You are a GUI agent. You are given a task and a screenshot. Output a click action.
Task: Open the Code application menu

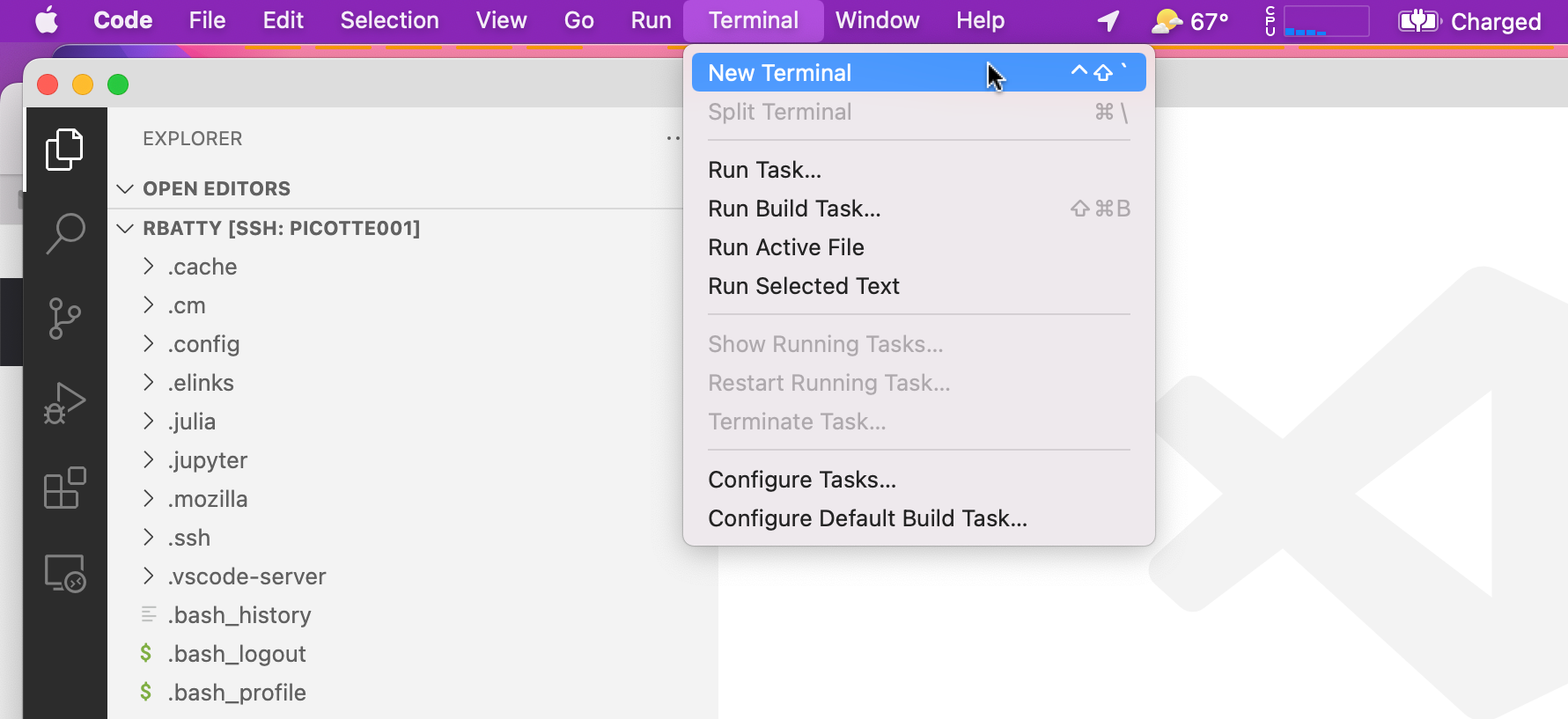click(122, 20)
